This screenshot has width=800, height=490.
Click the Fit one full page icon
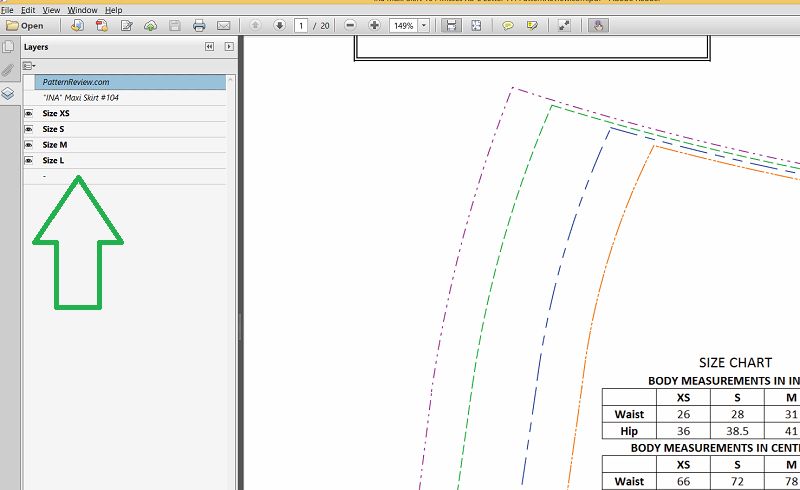(x=476, y=26)
